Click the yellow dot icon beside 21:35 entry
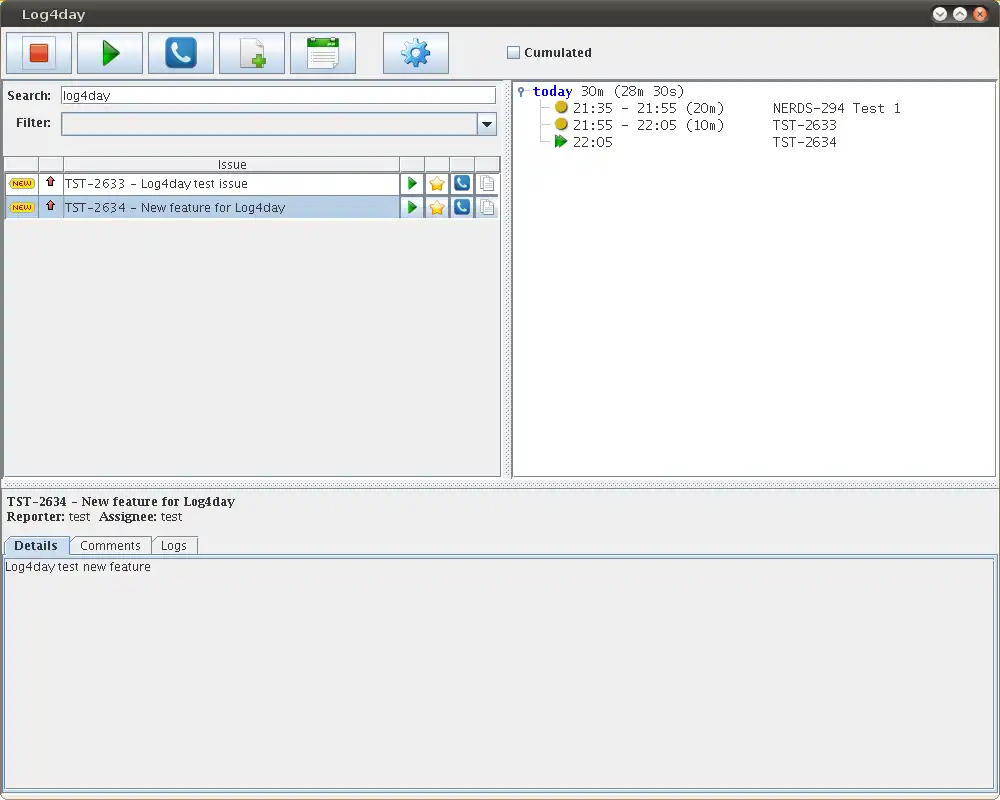Image resolution: width=1000 pixels, height=800 pixels. [x=561, y=107]
